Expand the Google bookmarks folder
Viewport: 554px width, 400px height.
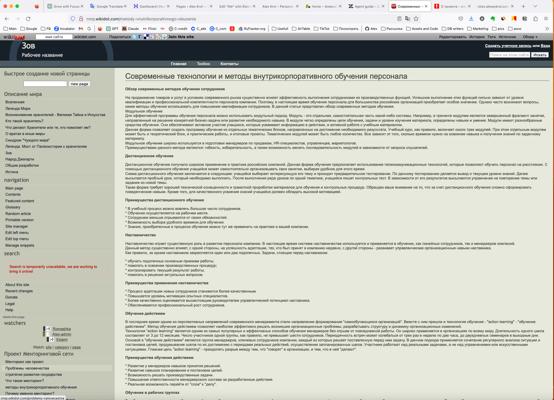[x=29, y=29]
